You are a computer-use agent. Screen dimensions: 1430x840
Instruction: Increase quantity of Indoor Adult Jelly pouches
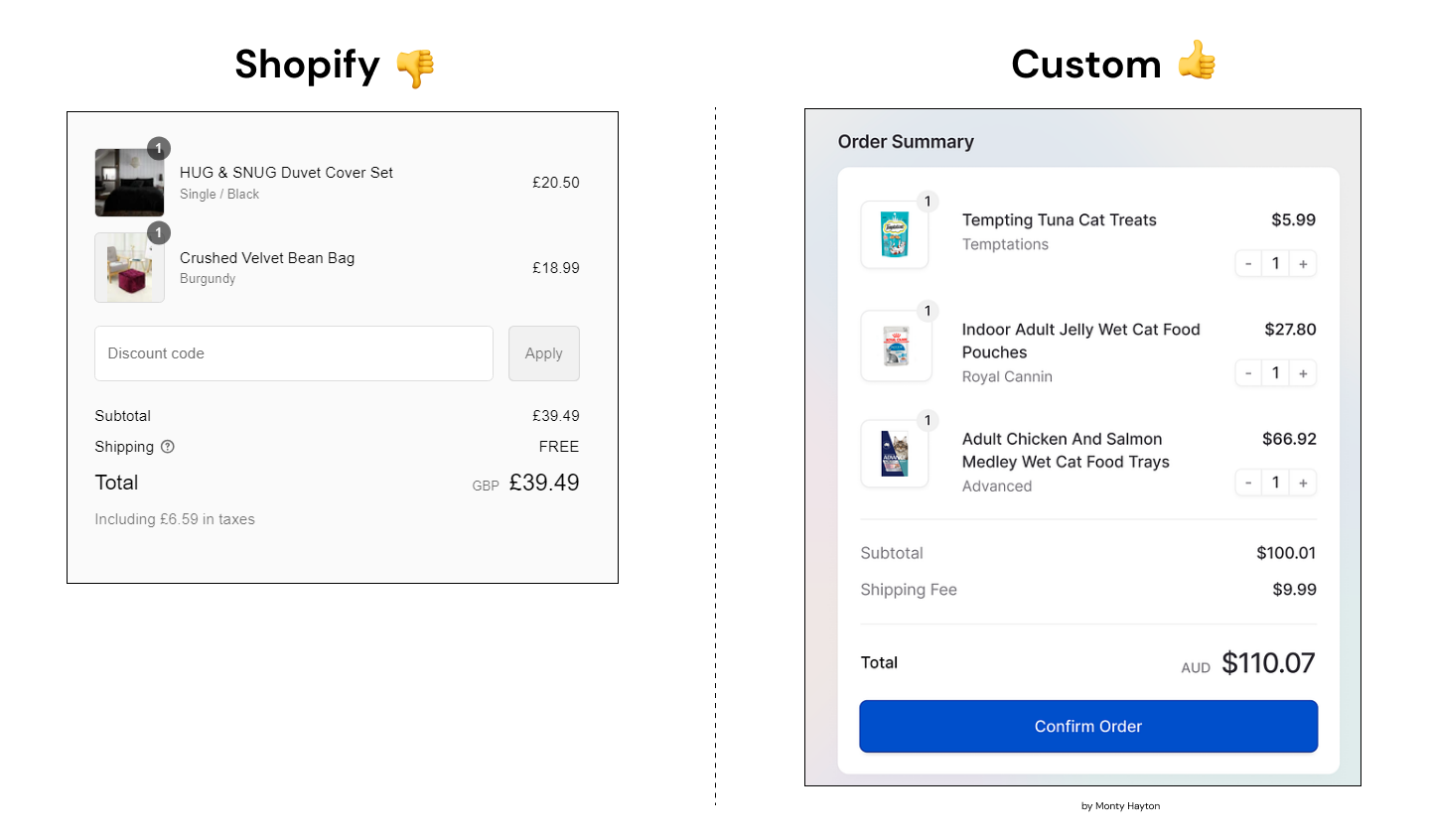tap(1303, 372)
